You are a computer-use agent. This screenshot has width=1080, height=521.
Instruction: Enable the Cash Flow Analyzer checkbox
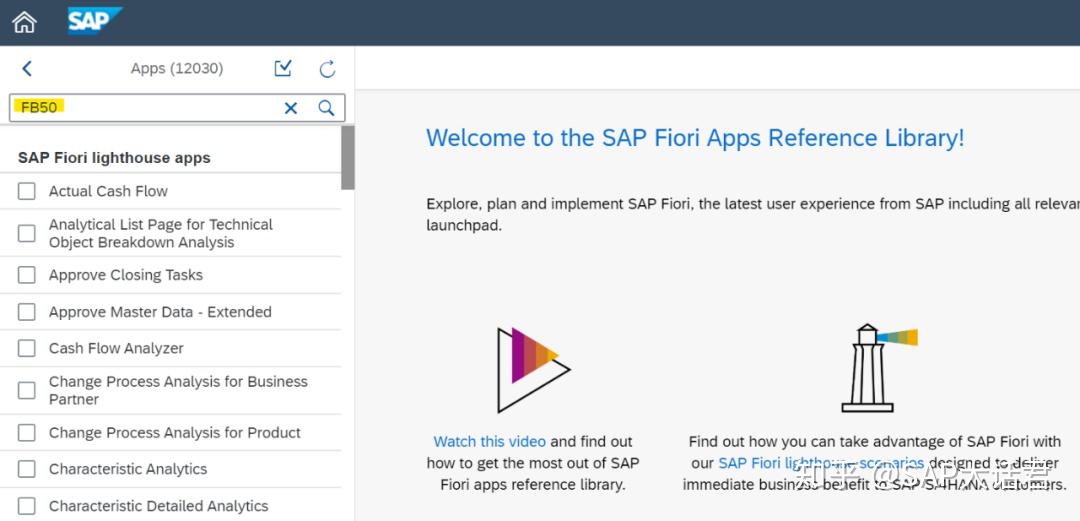pos(27,348)
